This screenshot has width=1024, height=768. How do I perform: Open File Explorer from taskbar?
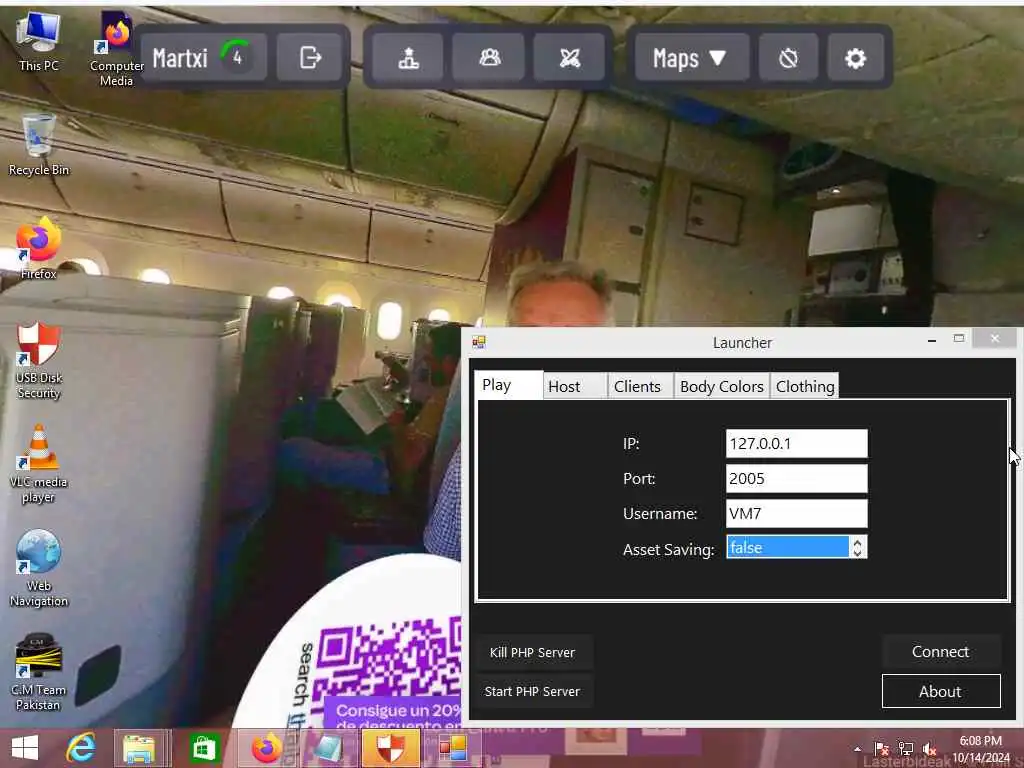tap(139, 747)
